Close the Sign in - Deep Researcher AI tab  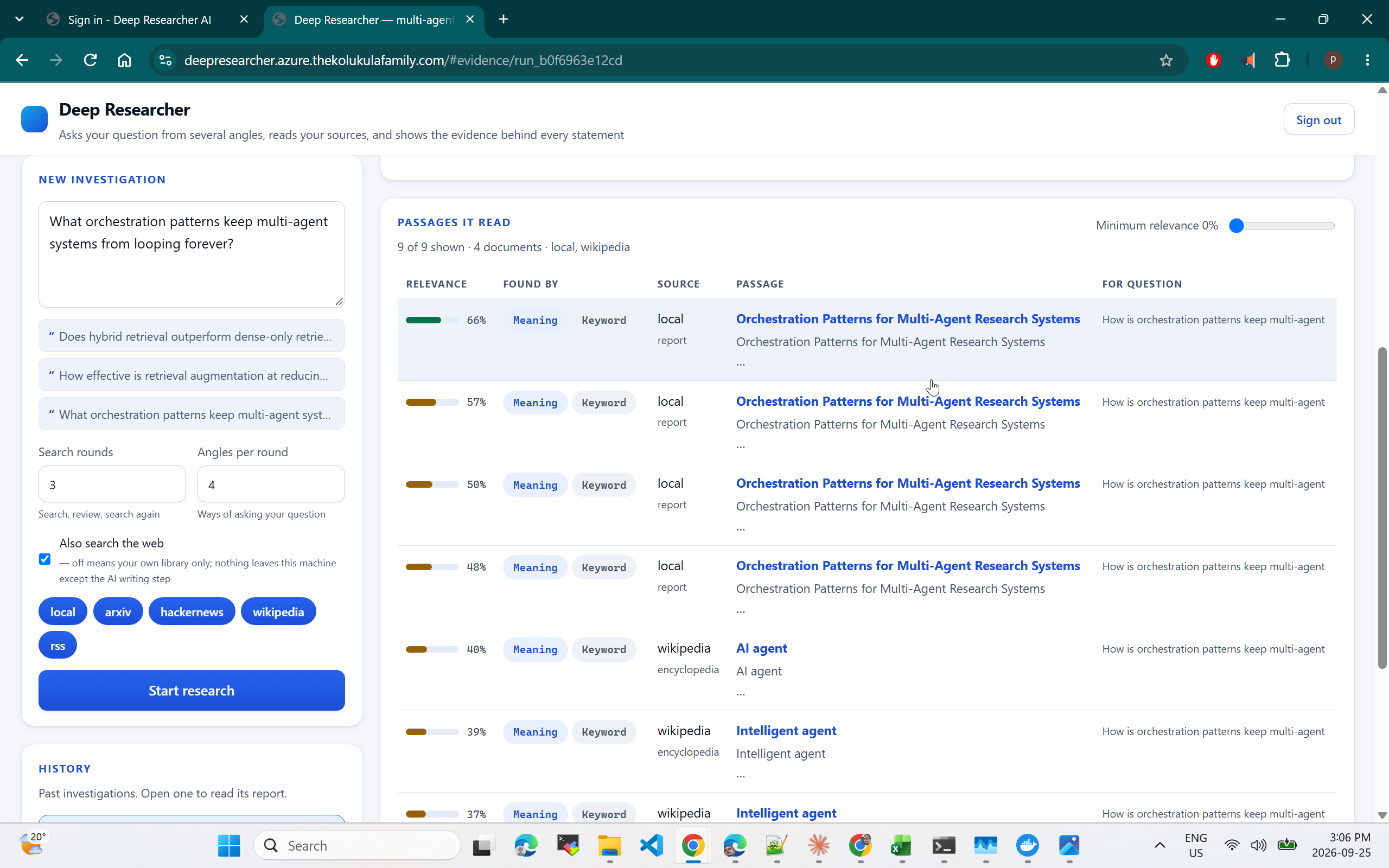(244, 20)
